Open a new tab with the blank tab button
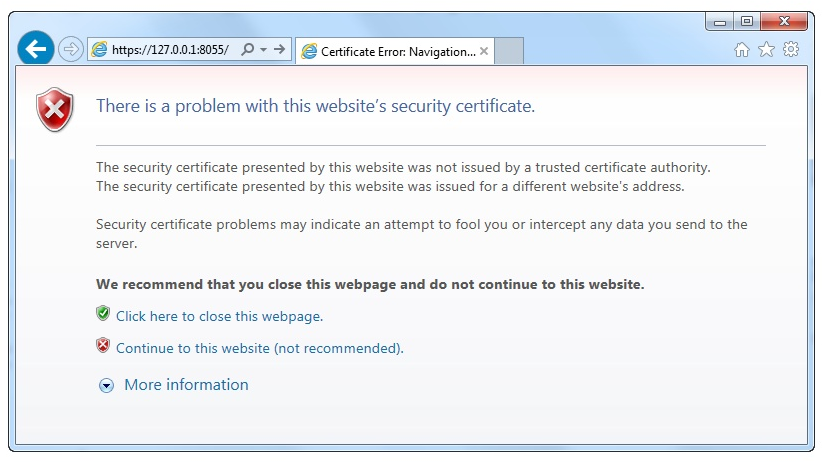 (x=509, y=51)
